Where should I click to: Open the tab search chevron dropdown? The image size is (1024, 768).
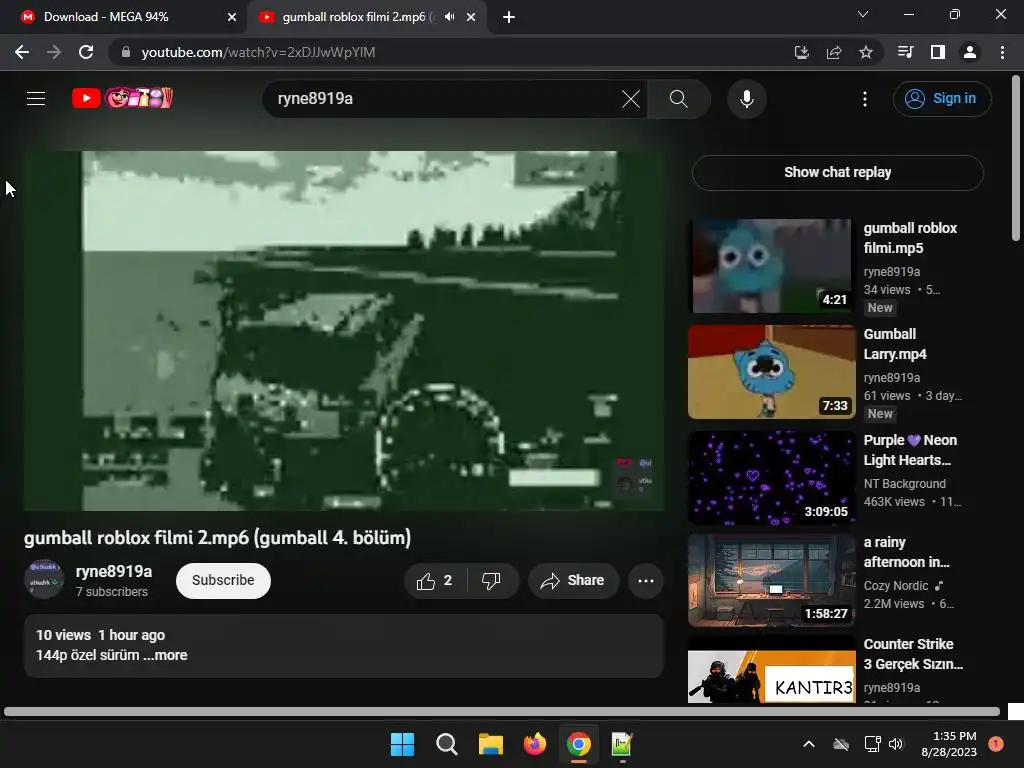[863, 14]
